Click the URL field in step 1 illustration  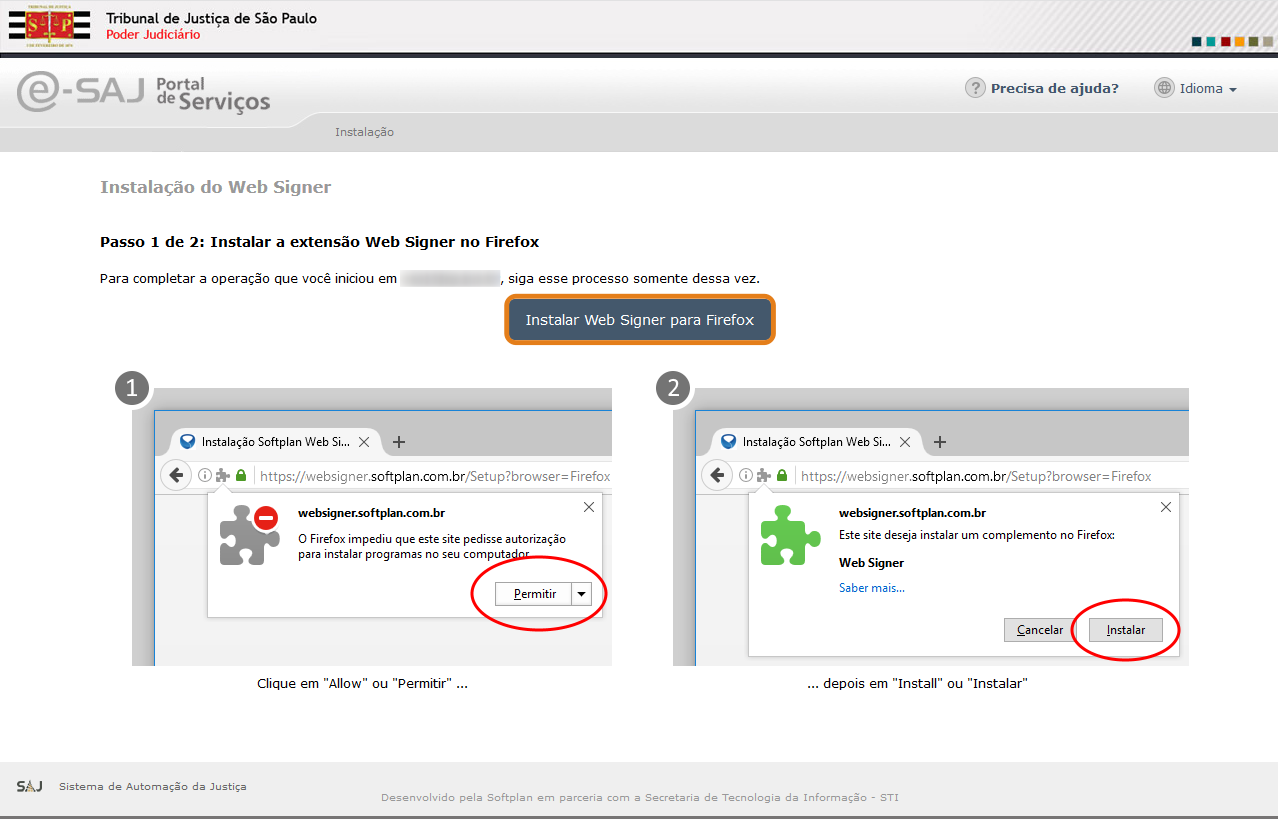[435, 476]
